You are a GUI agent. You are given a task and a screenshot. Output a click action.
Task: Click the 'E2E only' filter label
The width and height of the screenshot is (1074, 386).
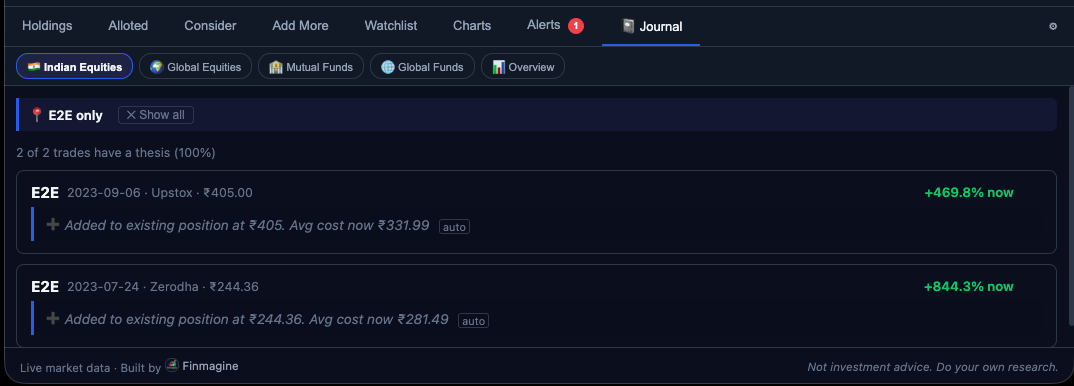pos(75,115)
